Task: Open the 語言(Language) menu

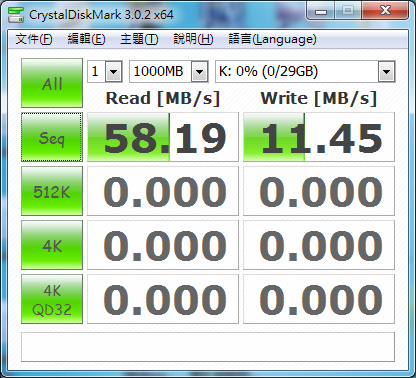Action: pyautogui.click(x=272, y=39)
